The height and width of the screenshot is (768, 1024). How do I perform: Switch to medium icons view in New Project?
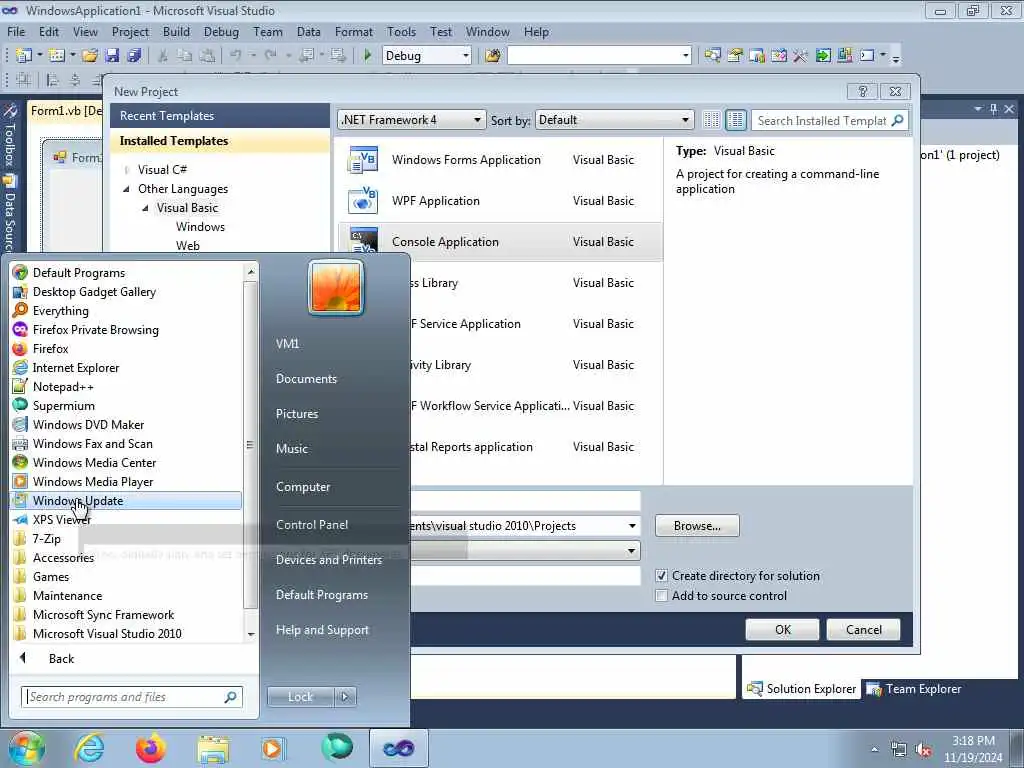[735, 120]
